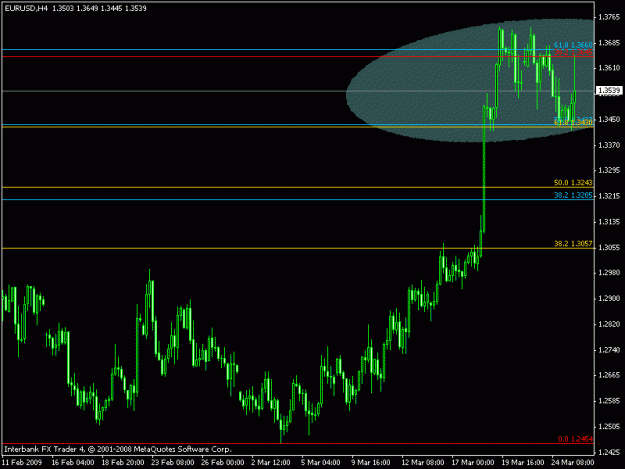
Task: Click the yellow 61.8 1.3430 Fibonacci label
Action: coord(573,123)
